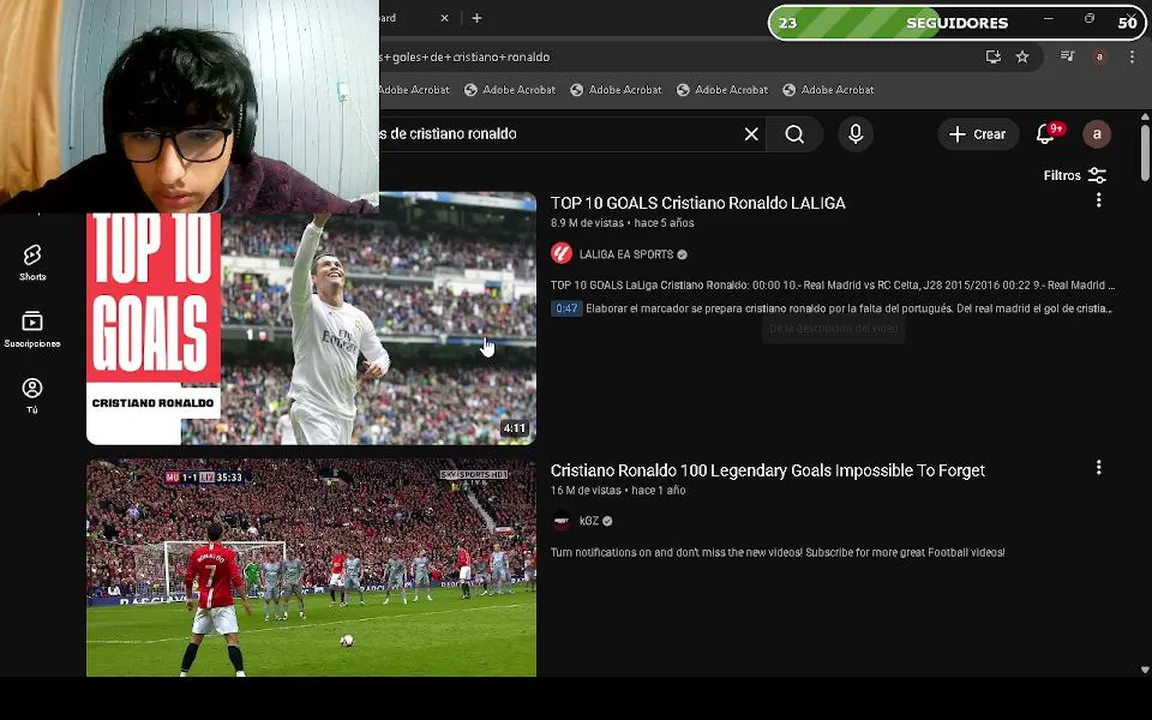Click the kGZ video description text
This screenshot has height=720, width=1152.
(777, 552)
